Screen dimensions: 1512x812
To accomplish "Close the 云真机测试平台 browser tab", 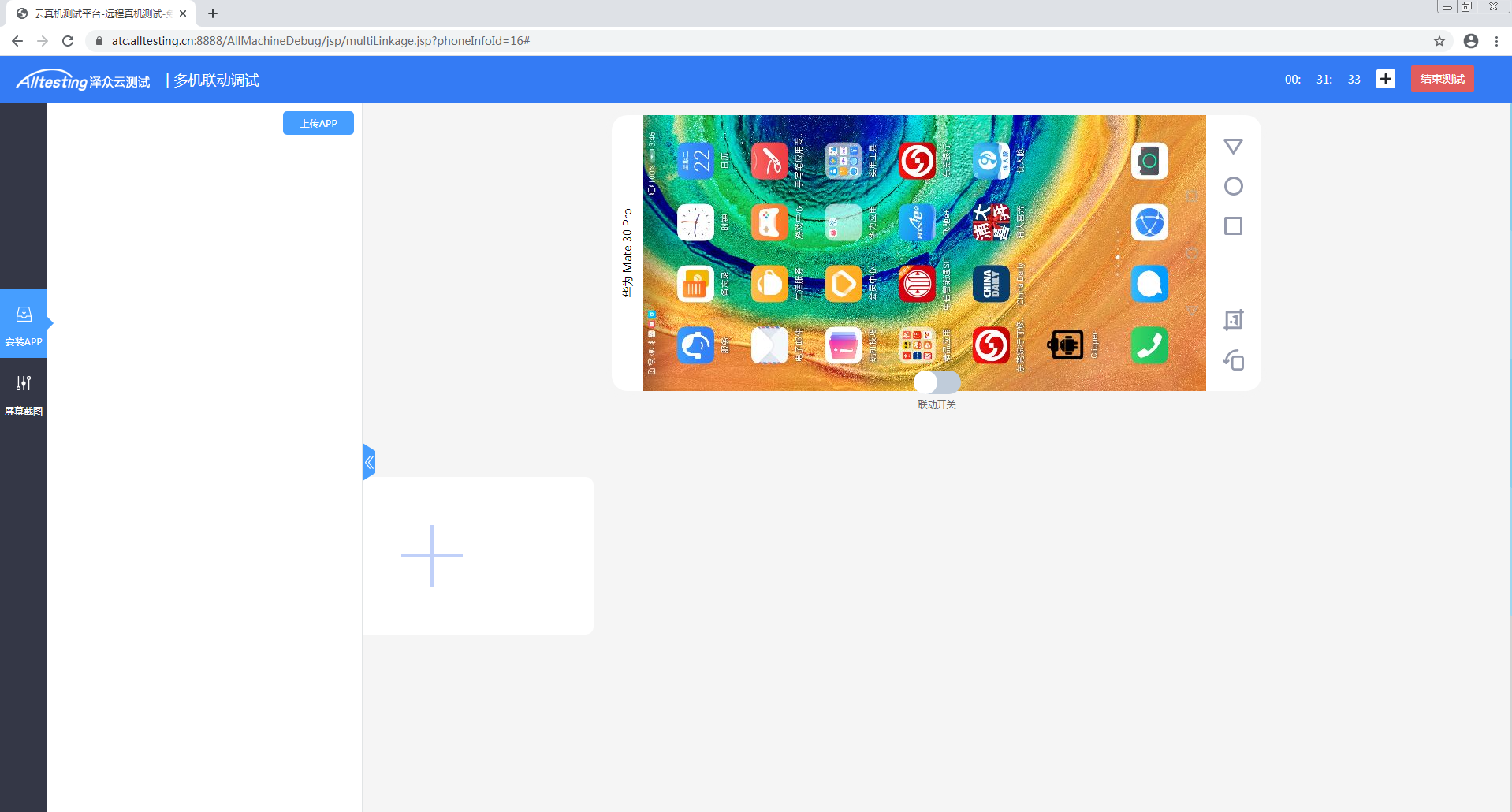I will pos(183,13).
